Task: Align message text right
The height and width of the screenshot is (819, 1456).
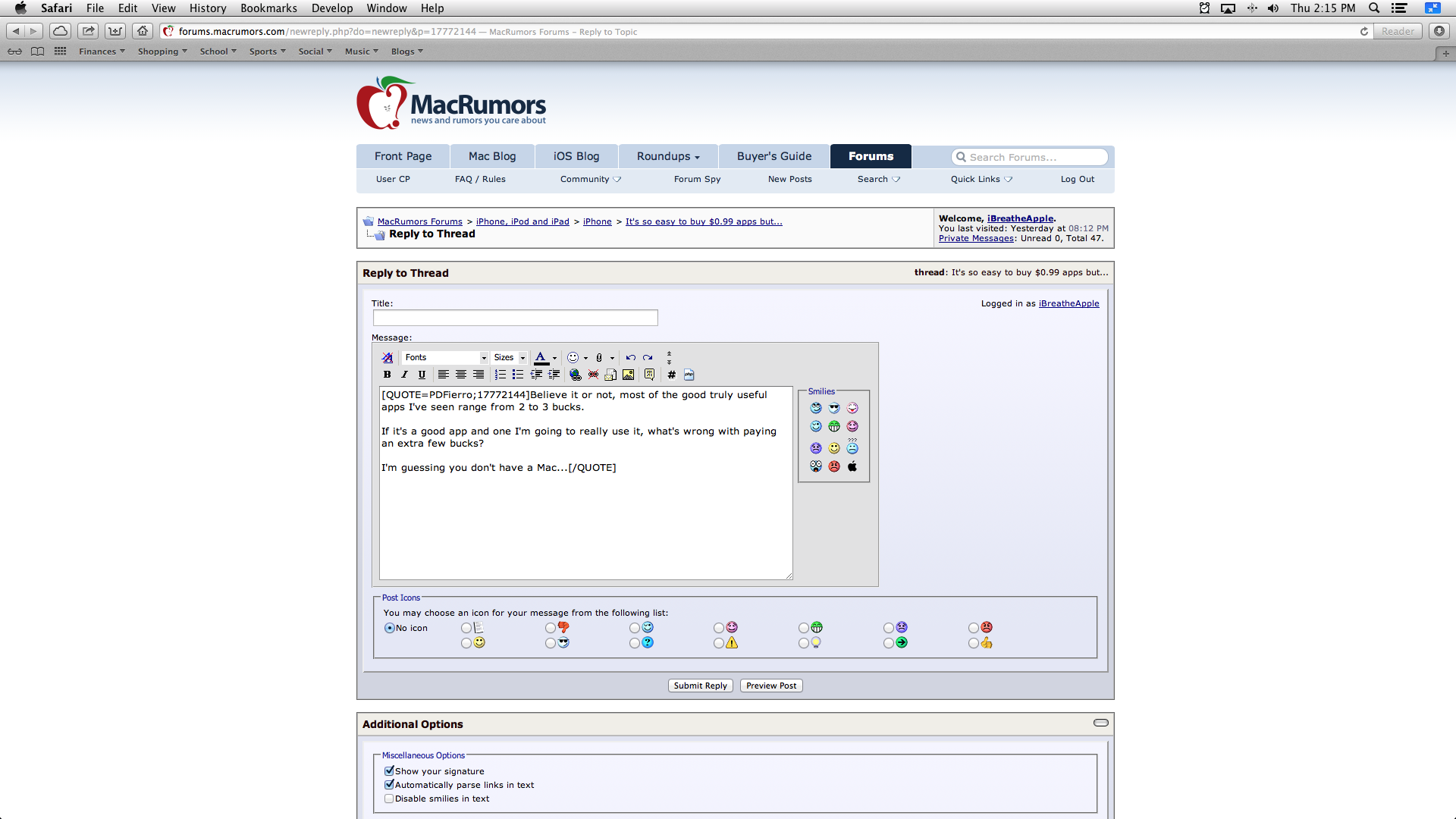Action: pos(479,375)
